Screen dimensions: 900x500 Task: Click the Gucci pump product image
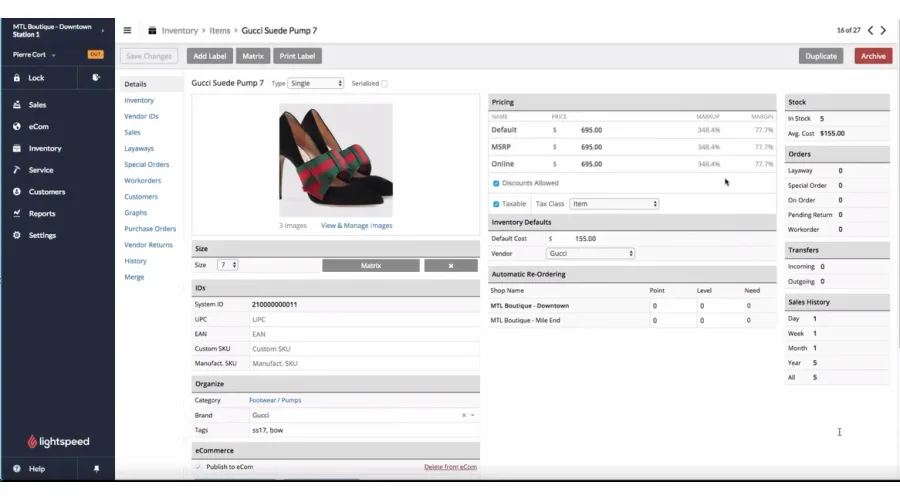coord(336,160)
